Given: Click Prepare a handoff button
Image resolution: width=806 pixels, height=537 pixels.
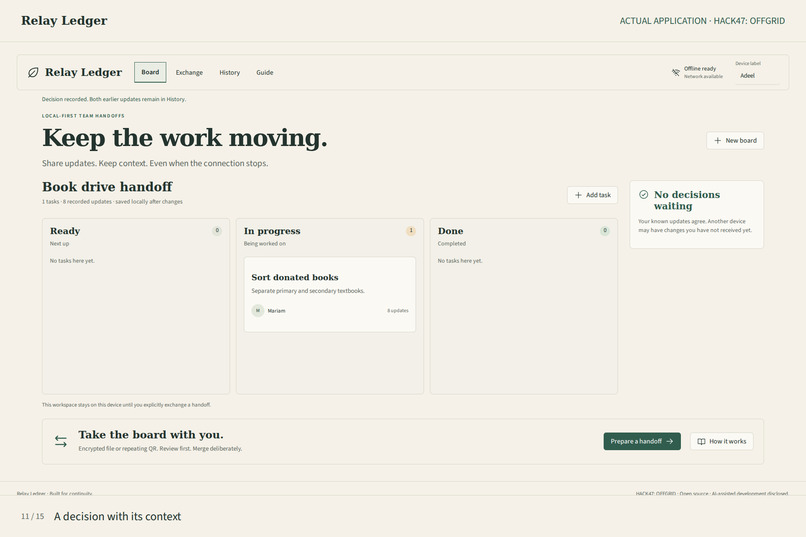Looking at the screenshot, I should tap(642, 441).
